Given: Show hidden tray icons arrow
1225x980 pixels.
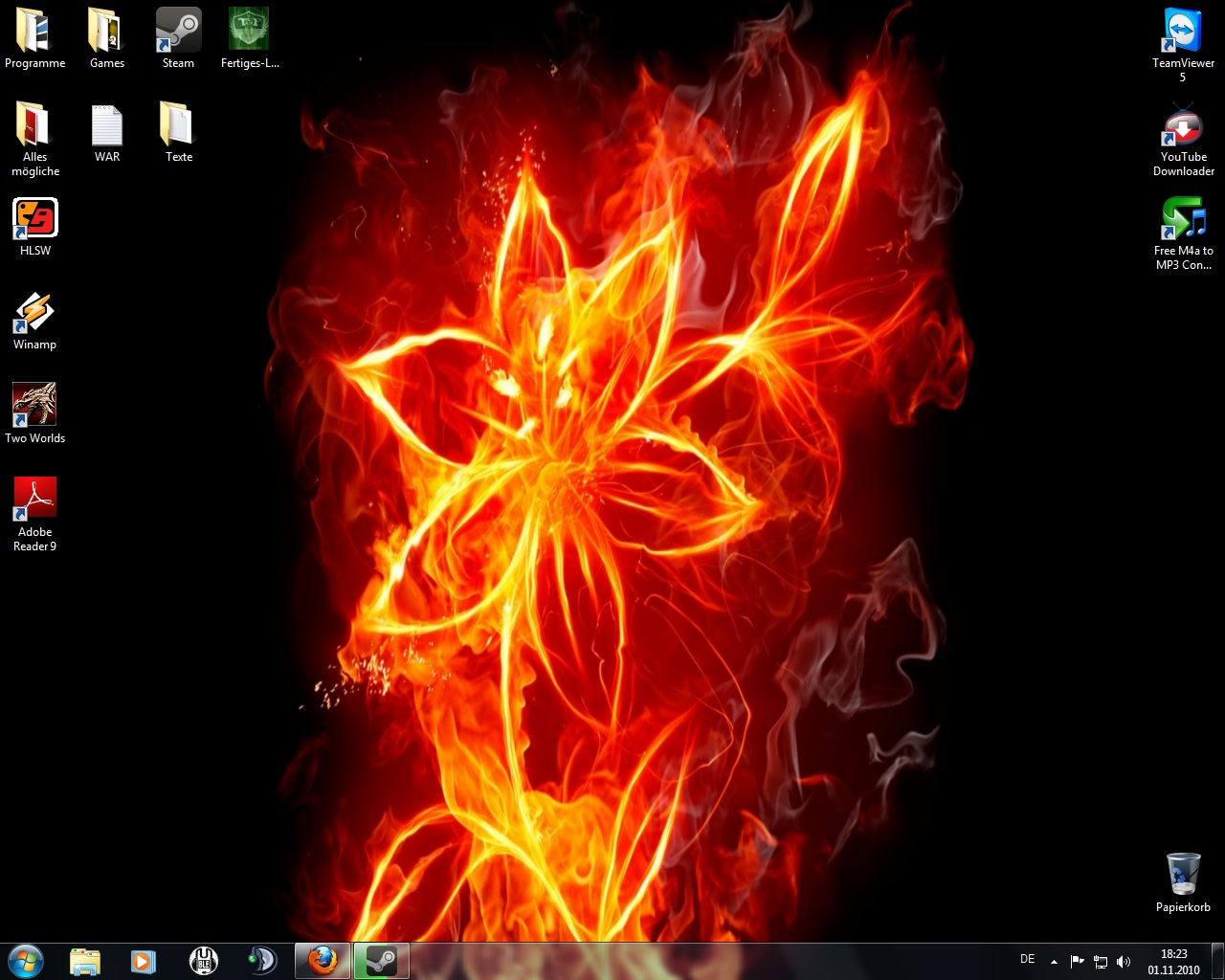Looking at the screenshot, I should tap(1054, 961).
